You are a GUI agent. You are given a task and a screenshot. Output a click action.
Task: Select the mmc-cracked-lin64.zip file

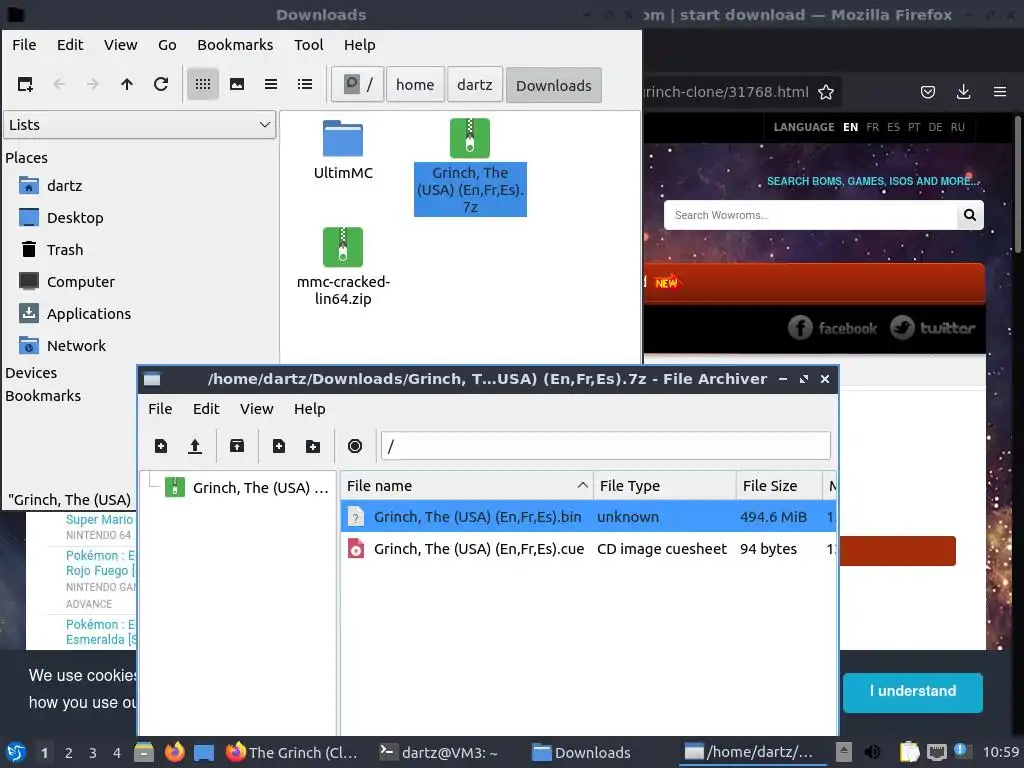coord(343,267)
